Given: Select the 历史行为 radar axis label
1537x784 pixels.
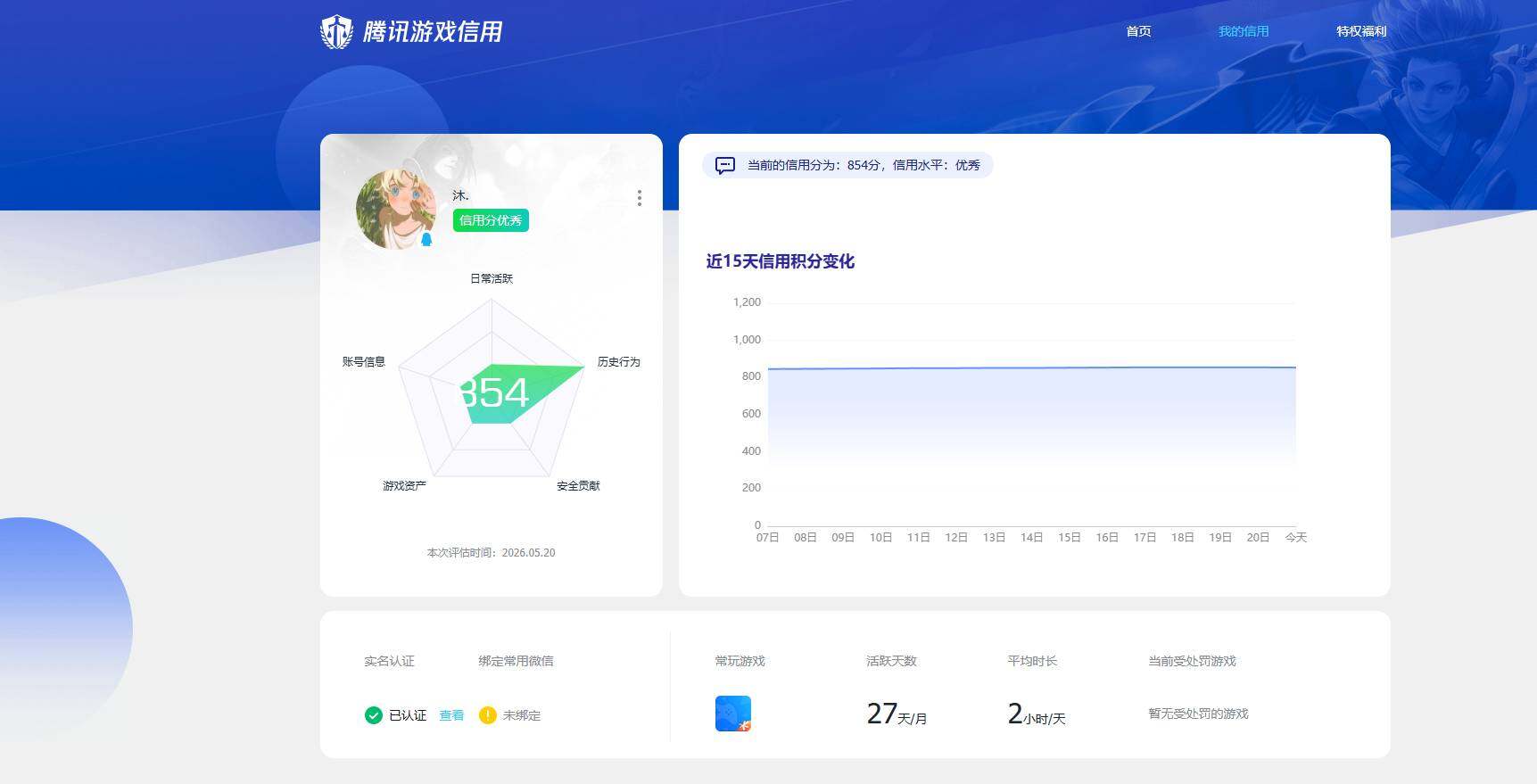Looking at the screenshot, I should pyautogui.click(x=619, y=361).
